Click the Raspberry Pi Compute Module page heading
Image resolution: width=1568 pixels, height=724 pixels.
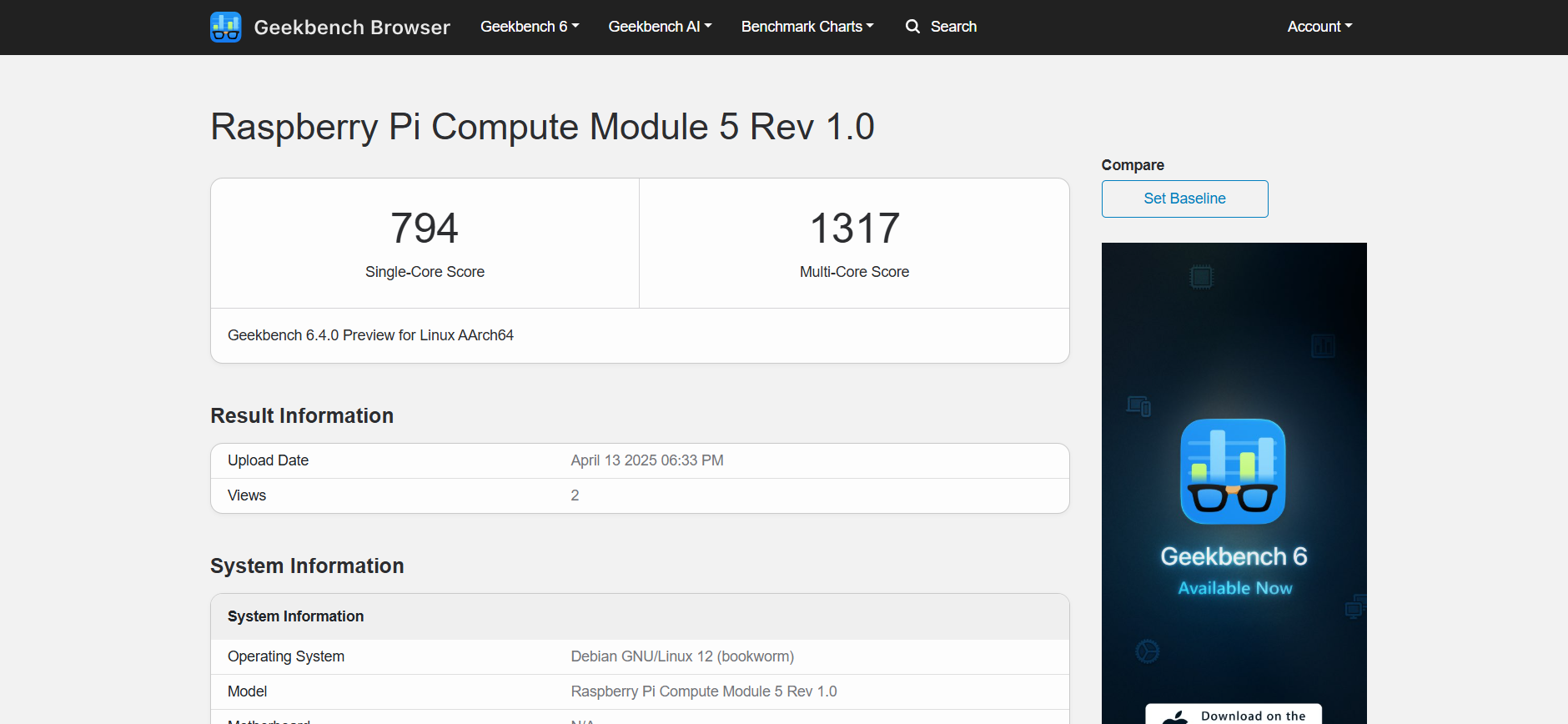(542, 127)
